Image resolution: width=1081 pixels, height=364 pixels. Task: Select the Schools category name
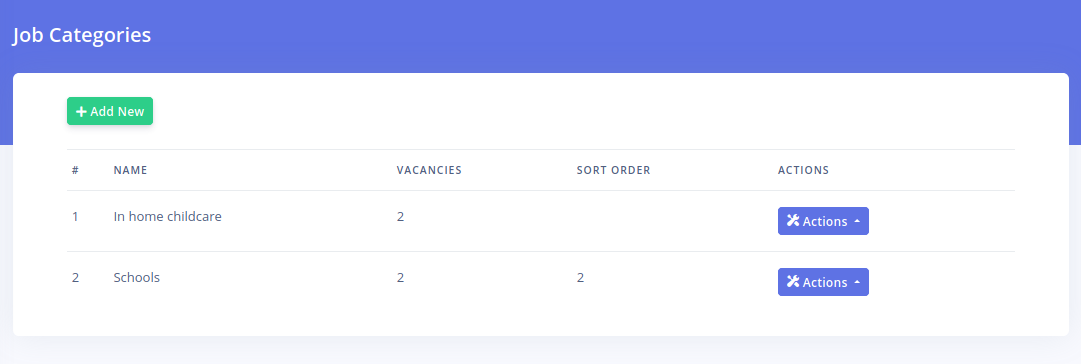[137, 278]
